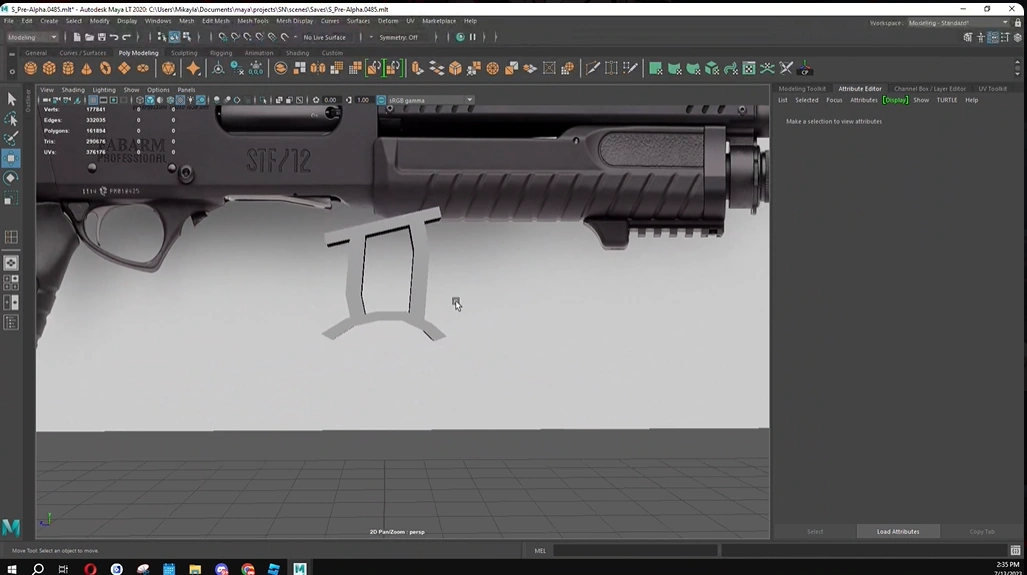Click the MEL command input field
The height and width of the screenshot is (575, 1027).
tap(635, 550)
